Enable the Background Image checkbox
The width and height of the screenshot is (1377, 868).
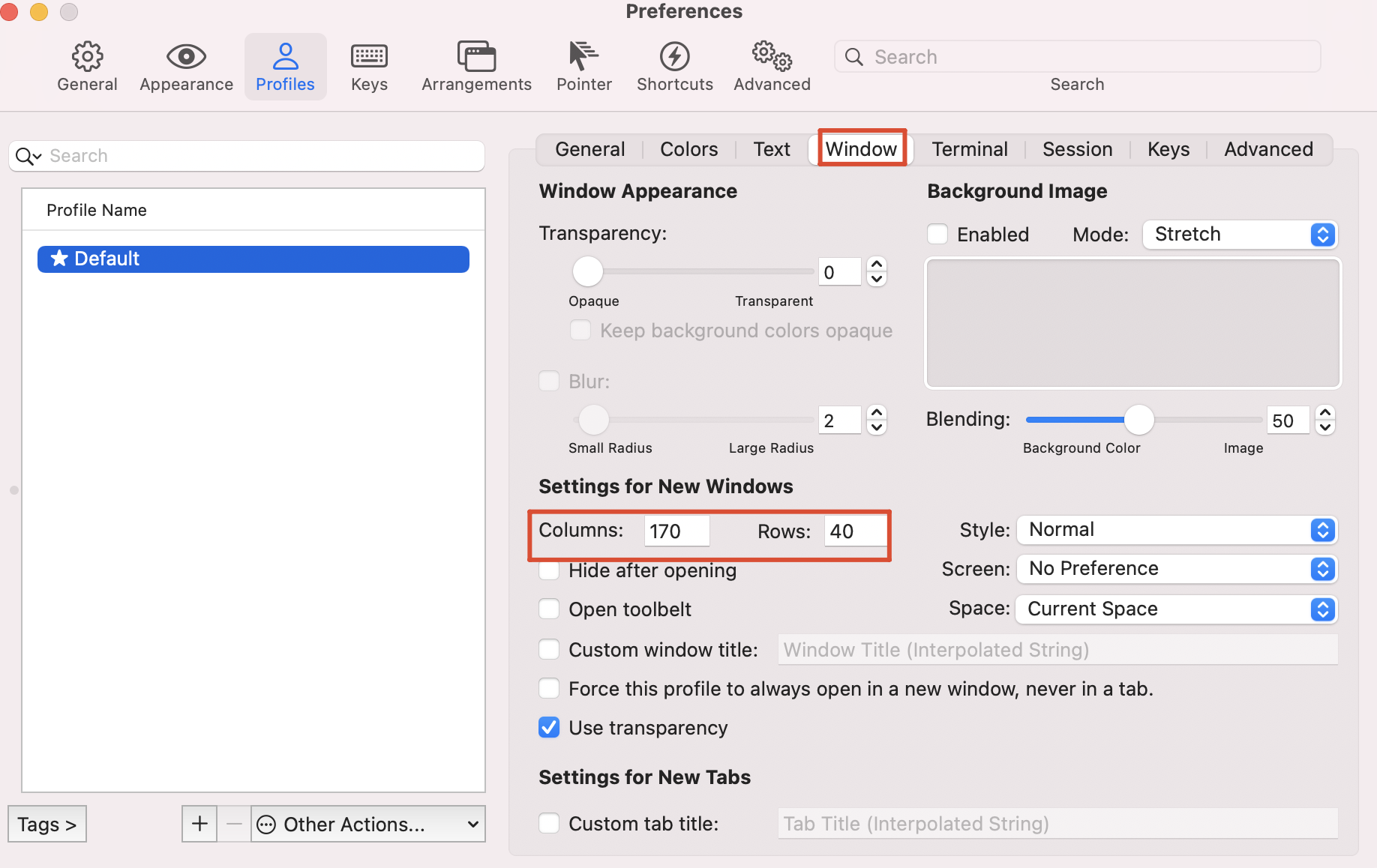click(x=937, y=234)
